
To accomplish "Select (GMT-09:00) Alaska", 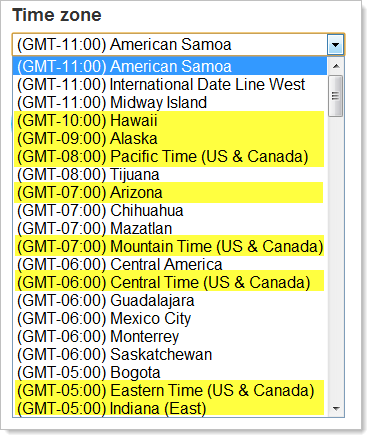I will pyautogui.click(x=170, y=138).
